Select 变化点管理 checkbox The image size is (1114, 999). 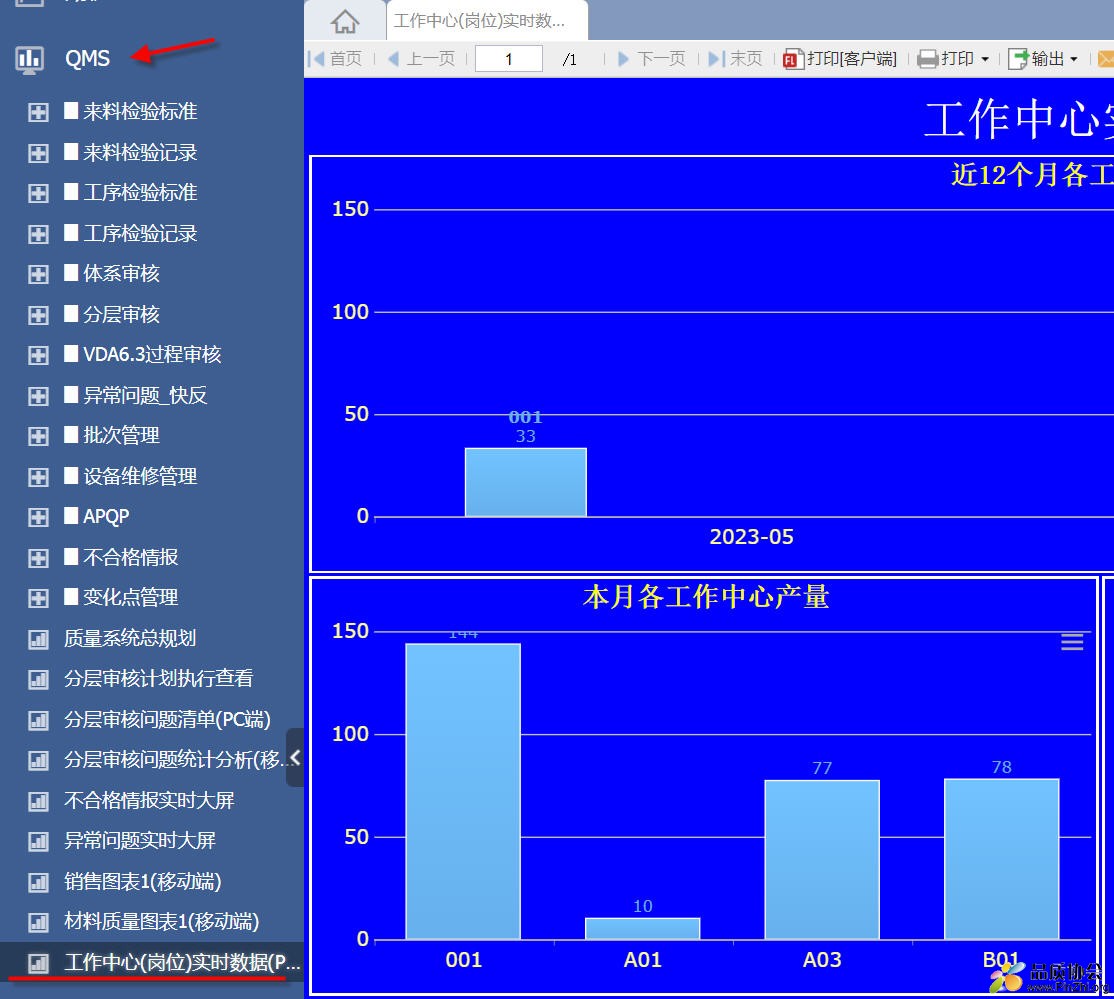coord(71,597)
